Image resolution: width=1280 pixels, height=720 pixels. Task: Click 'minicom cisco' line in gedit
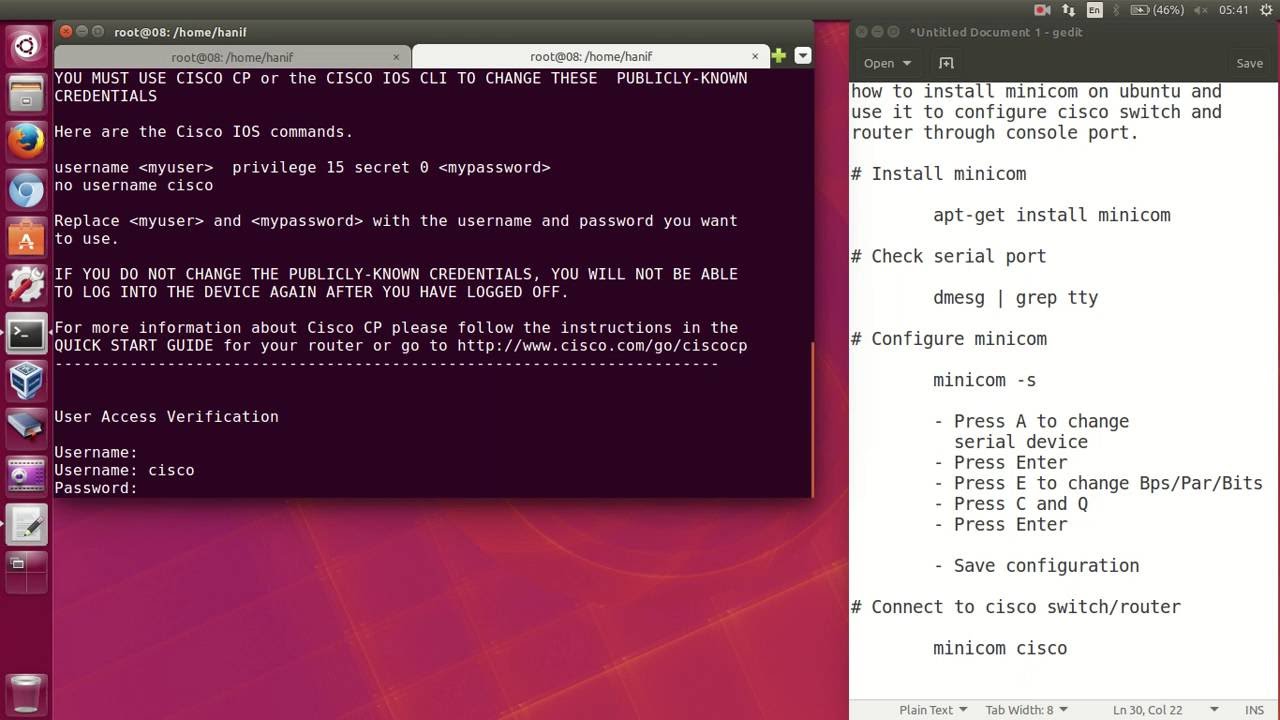pos(1000,648)
